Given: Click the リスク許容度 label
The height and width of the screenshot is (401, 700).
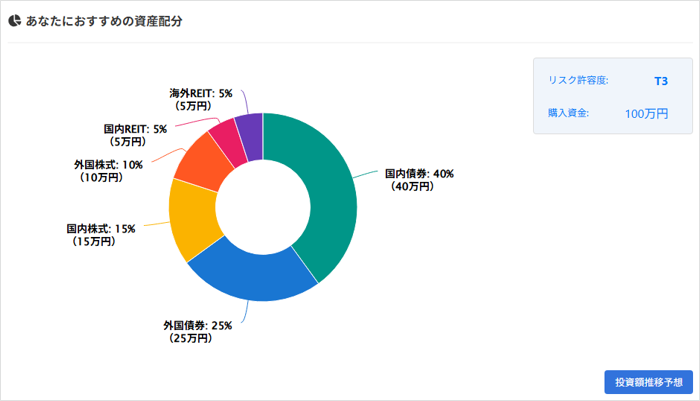Looking at the screenshot, I should click(578, 80).
